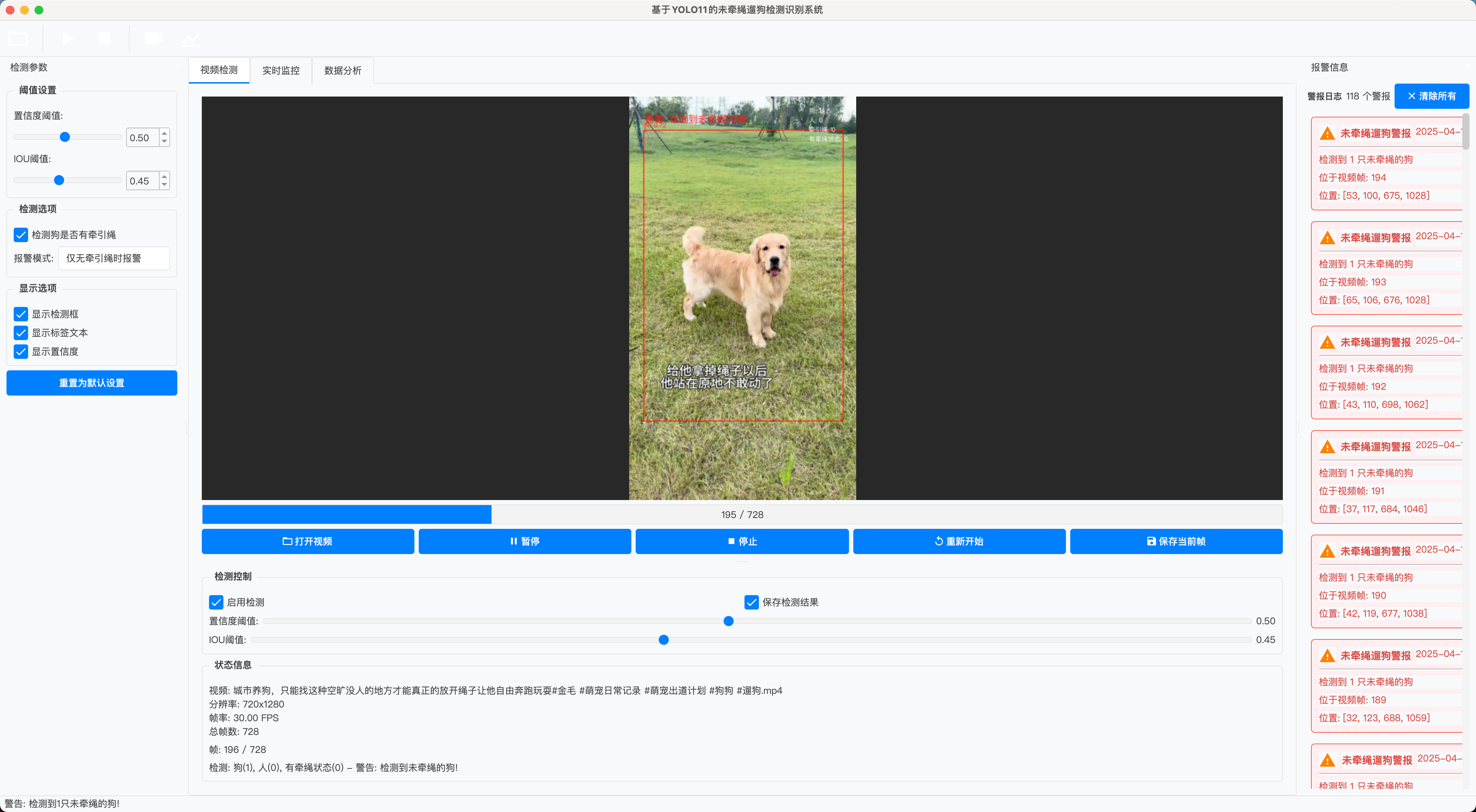Open the 数据分析 tab

(x=343, y=71)
